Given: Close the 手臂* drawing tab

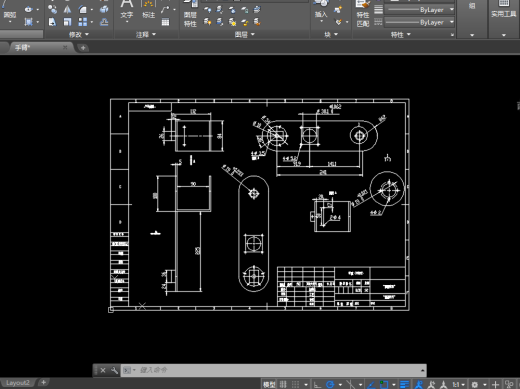Looking at the screenshot, I should click(x=65, y=48).
